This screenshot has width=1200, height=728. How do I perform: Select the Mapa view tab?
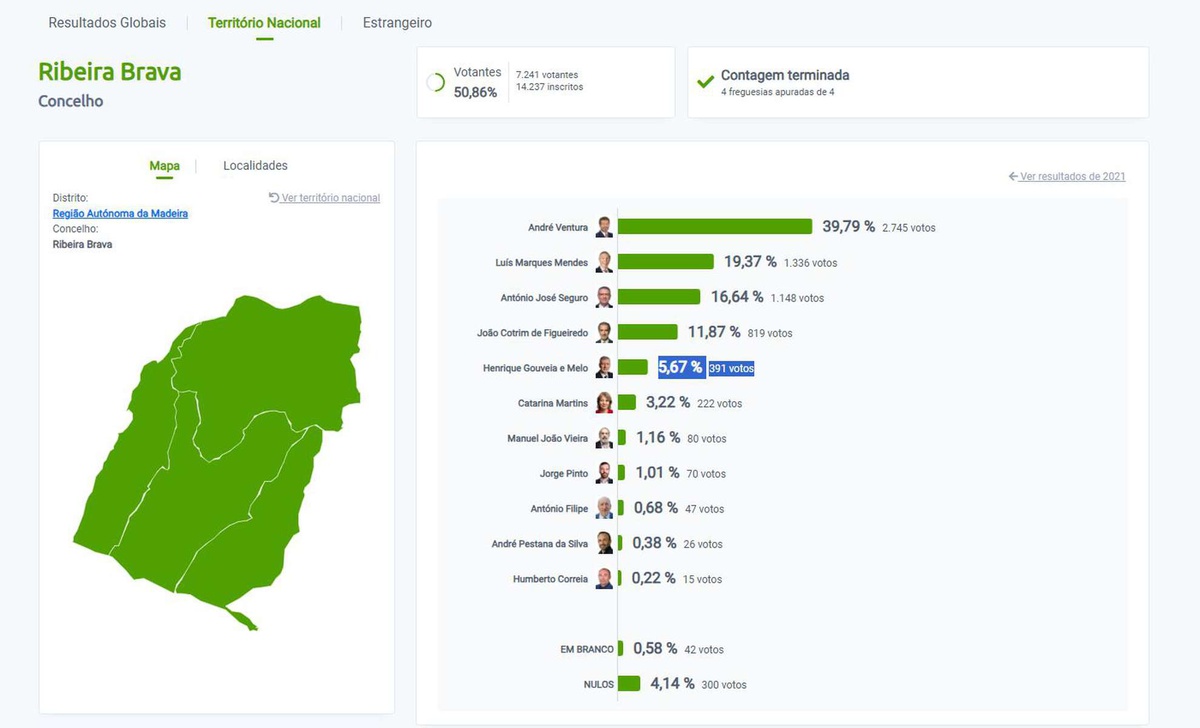[x=164, y=165]
